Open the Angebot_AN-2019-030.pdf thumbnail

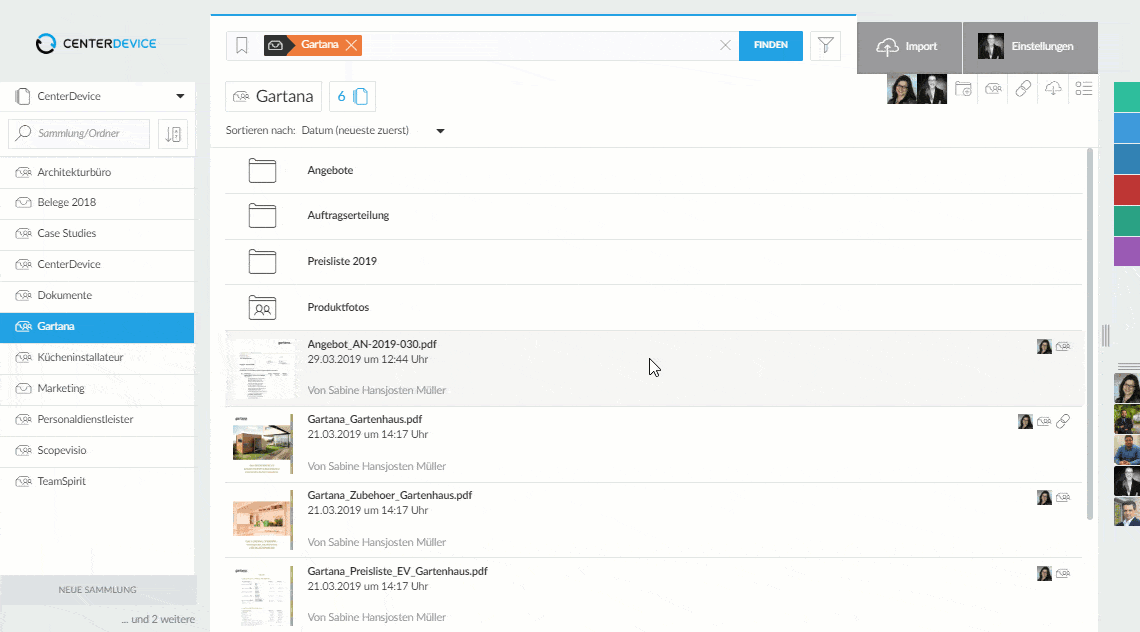(x=262, y=369)
